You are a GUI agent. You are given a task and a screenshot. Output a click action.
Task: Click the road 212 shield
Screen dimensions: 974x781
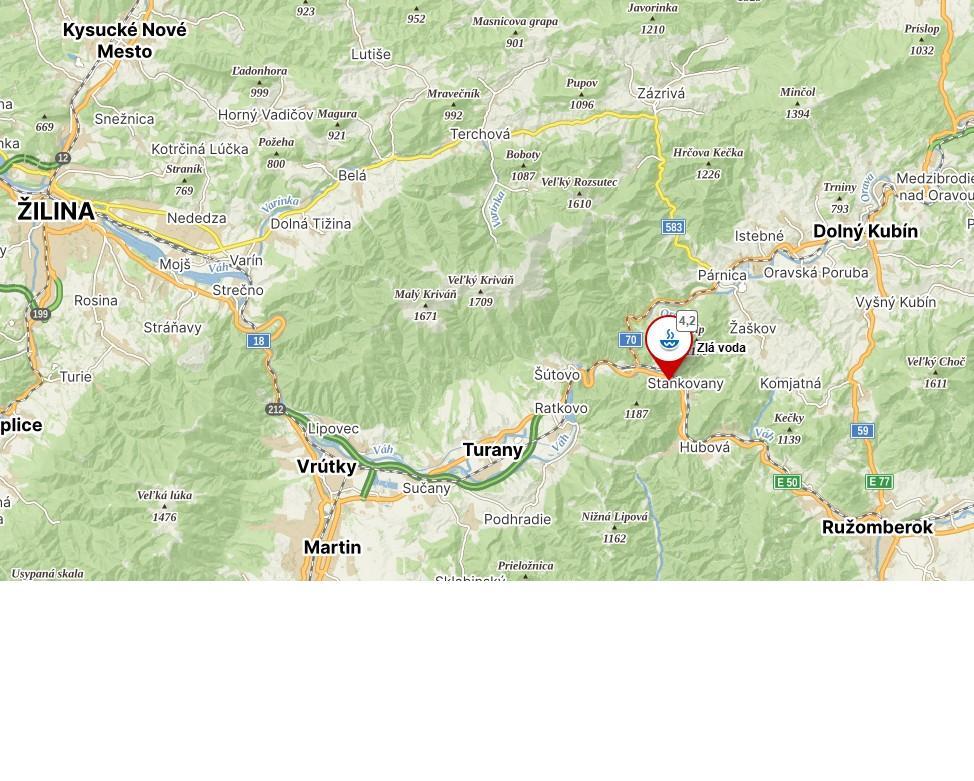pos(275,409)
